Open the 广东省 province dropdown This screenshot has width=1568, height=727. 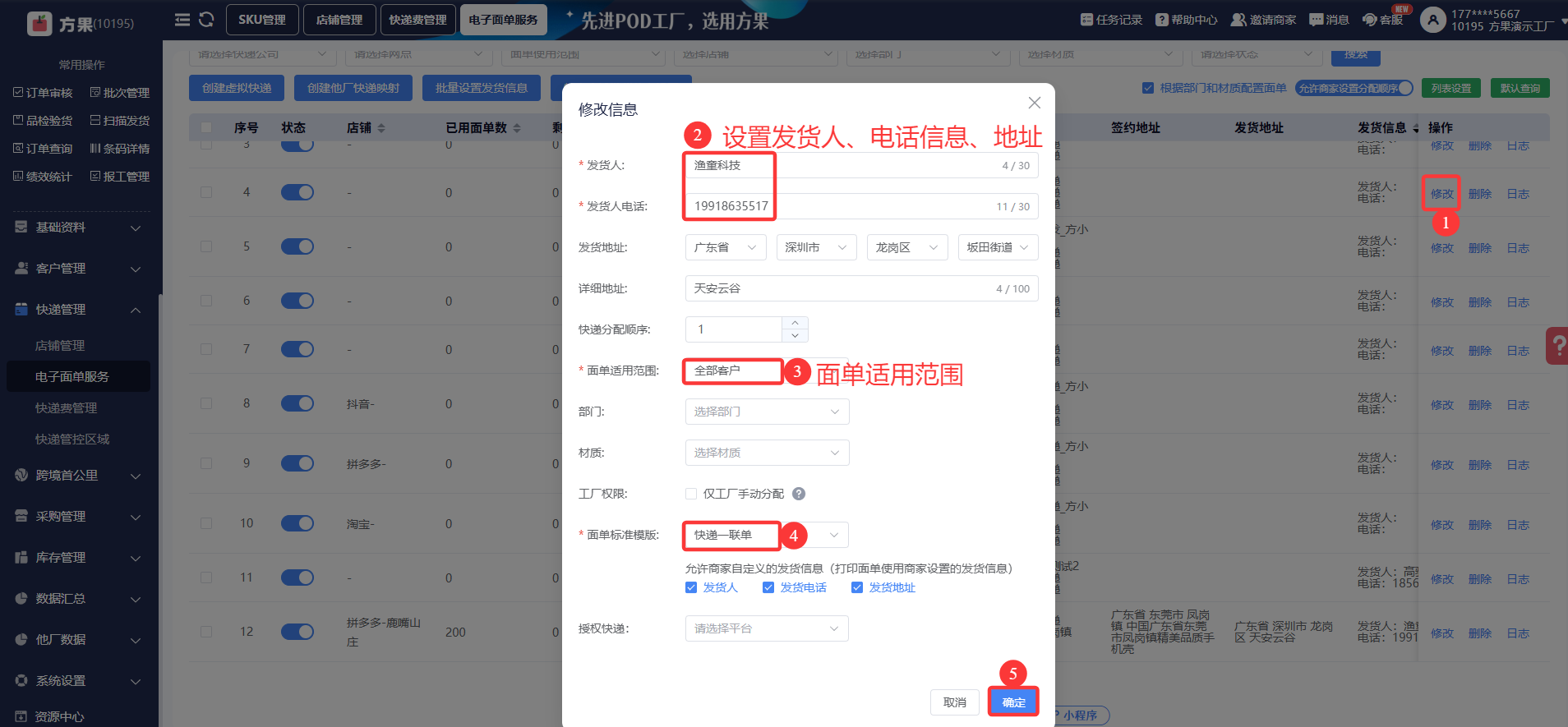click(726, 247)
